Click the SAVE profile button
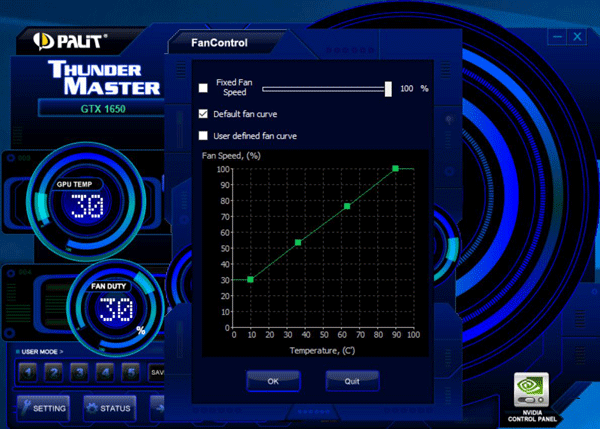The height and width of the screenshot is (429, 600). 157,372
